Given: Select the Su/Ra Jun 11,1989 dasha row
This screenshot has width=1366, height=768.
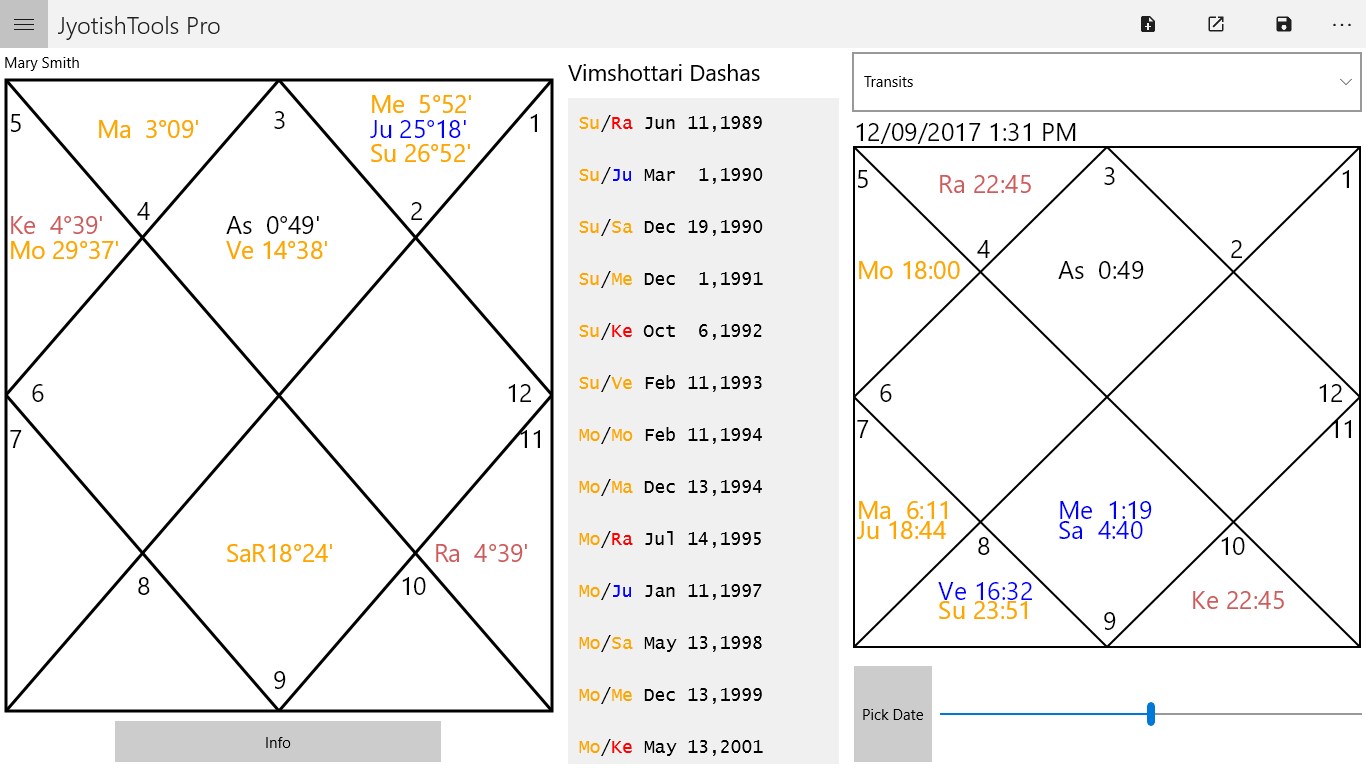Looking at the screenshot, I should click(x=702, y=123).
